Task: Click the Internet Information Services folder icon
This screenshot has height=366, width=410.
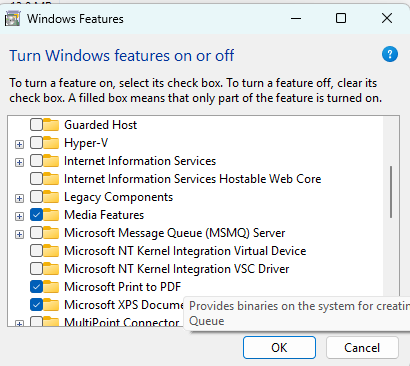Action: [51, 161]
